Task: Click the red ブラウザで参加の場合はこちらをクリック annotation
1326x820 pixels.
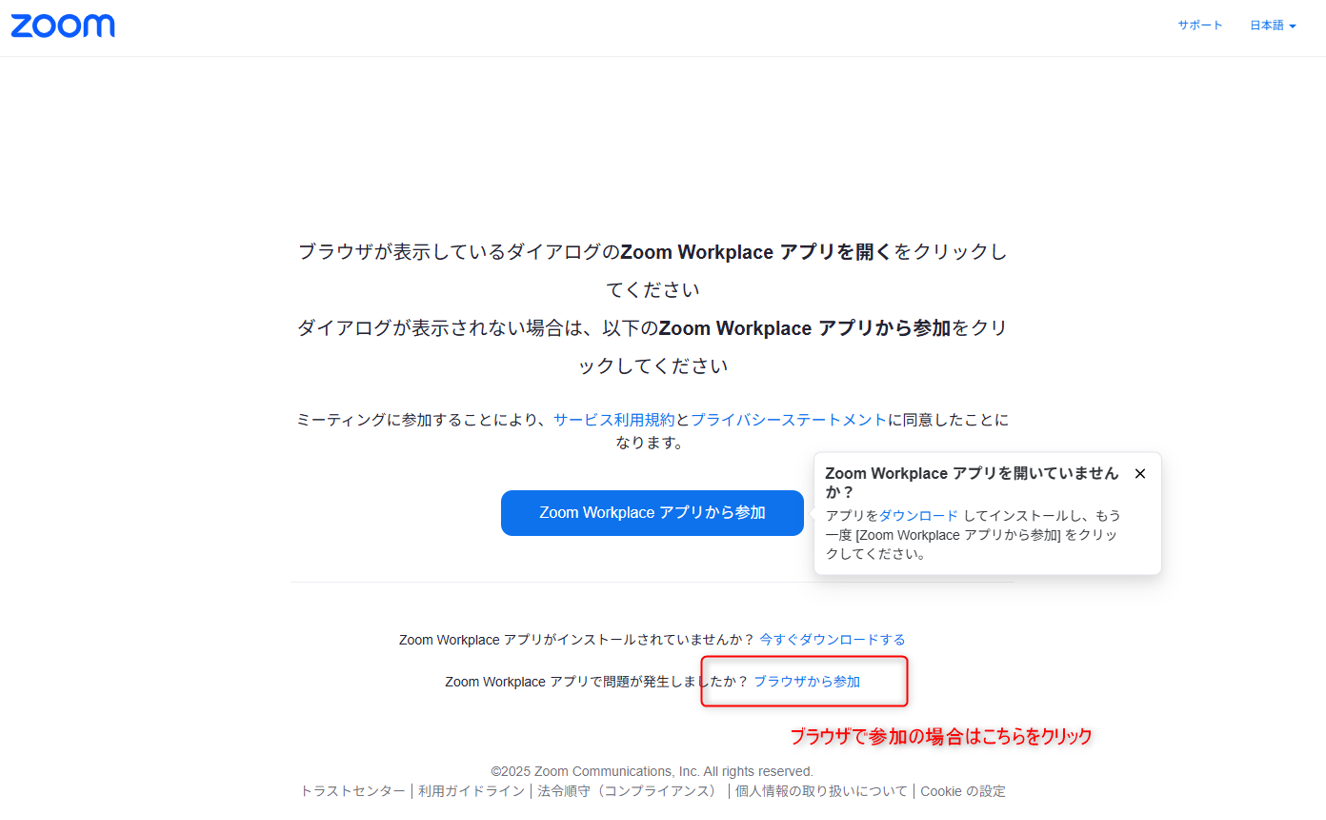Action: tap(940, 737)
